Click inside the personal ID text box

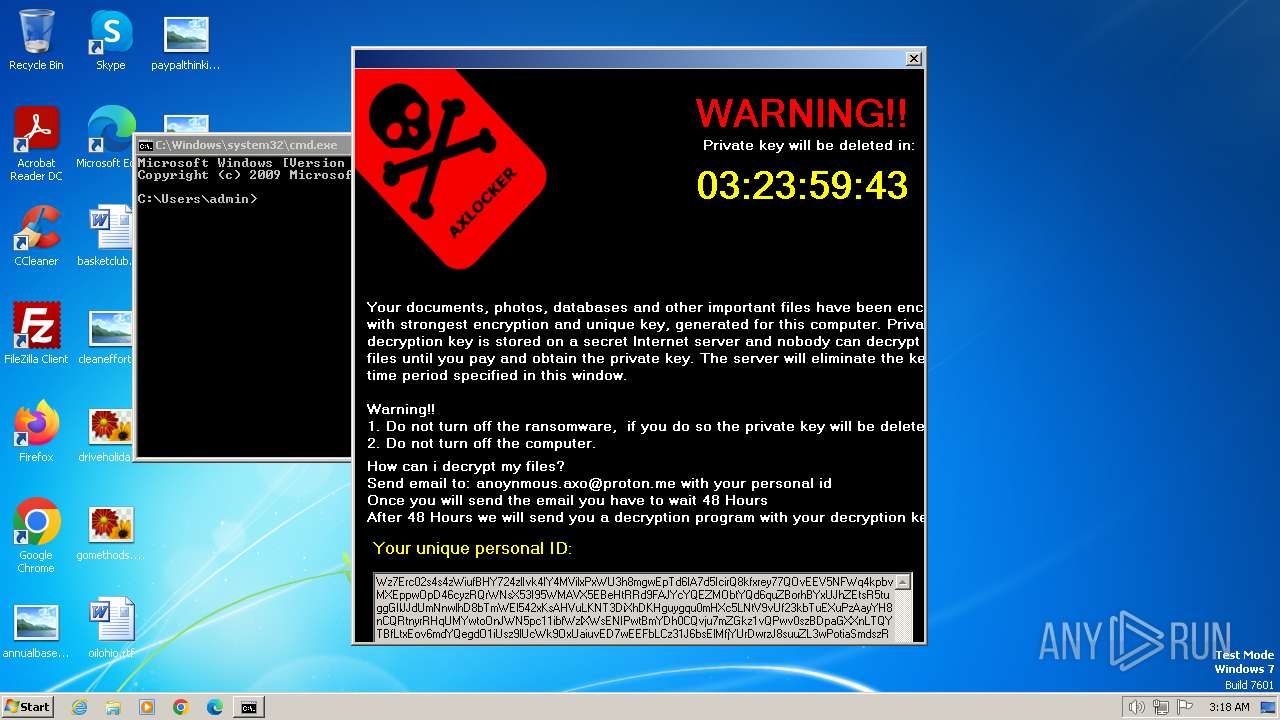pos(634,608)
